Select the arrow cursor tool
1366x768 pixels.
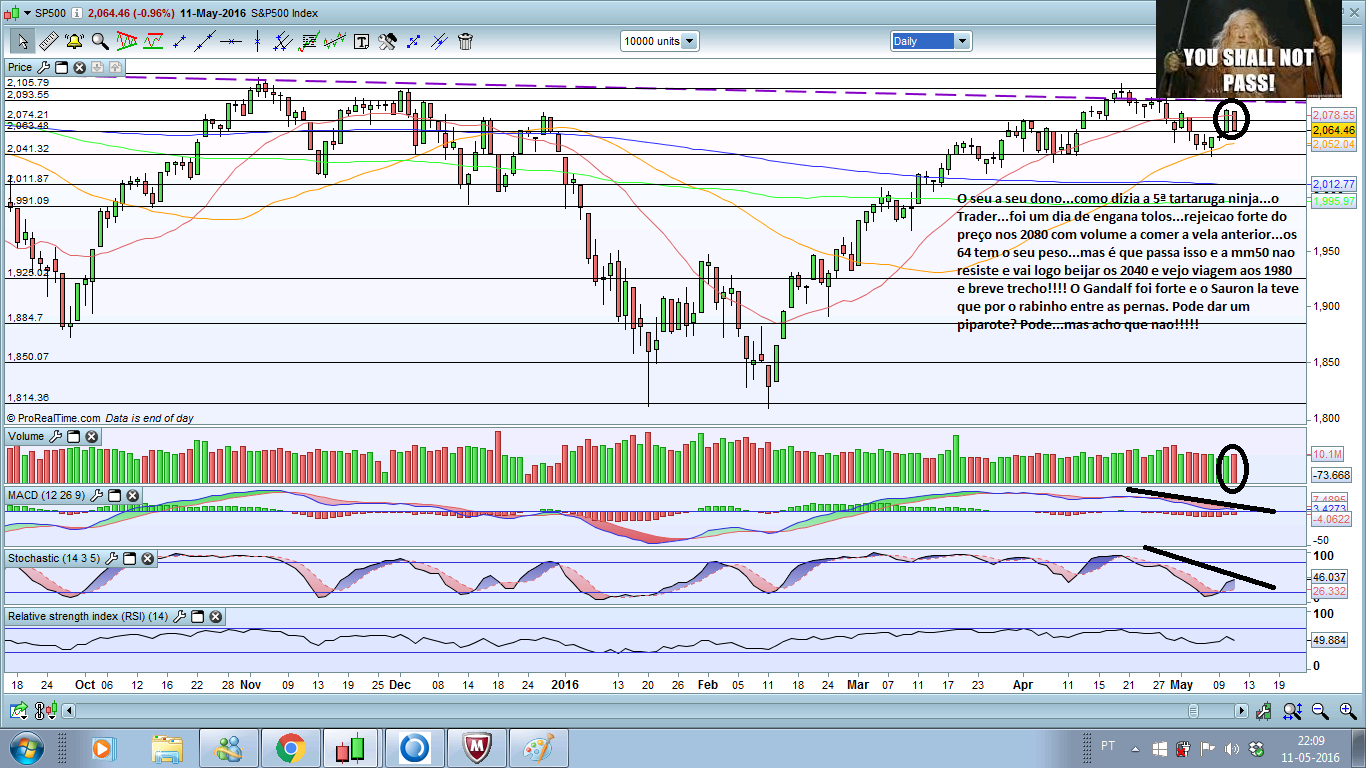(21, 41)
